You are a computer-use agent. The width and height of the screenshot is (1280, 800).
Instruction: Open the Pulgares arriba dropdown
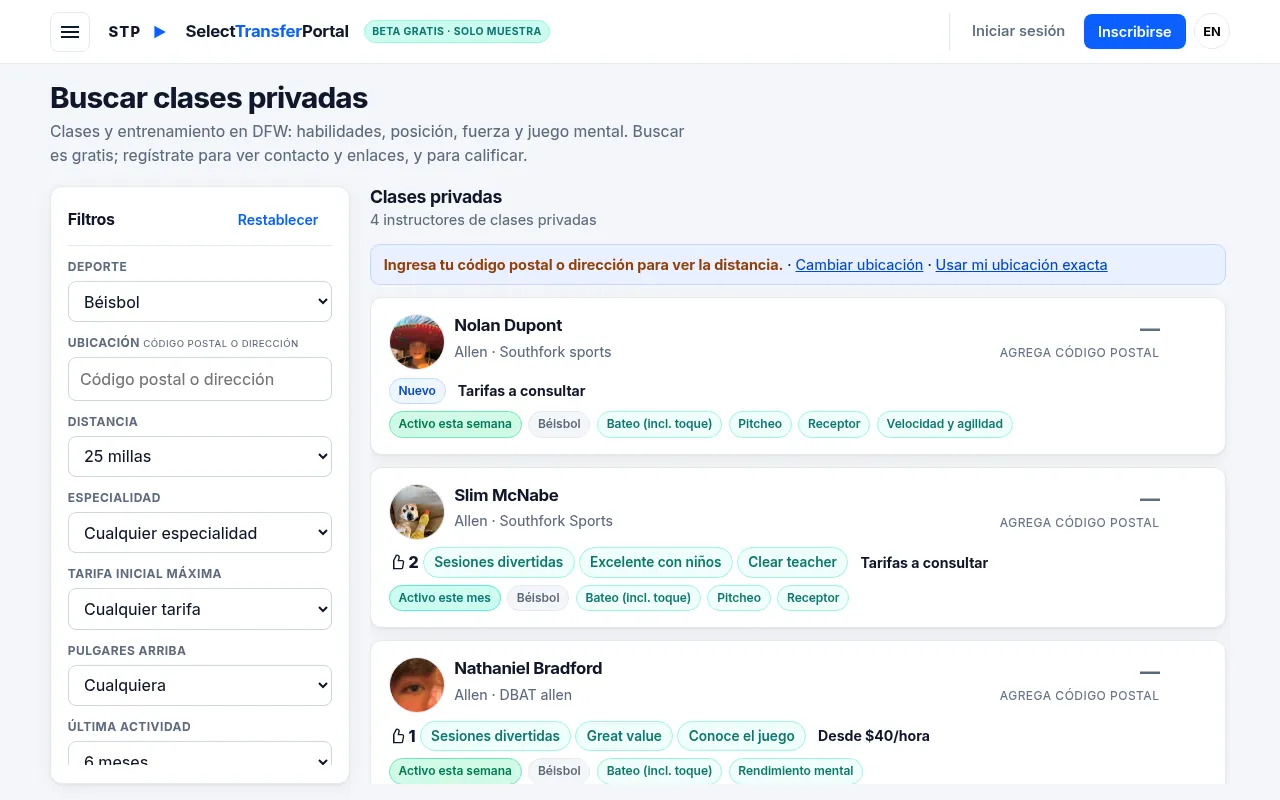(x=200, y=685)
